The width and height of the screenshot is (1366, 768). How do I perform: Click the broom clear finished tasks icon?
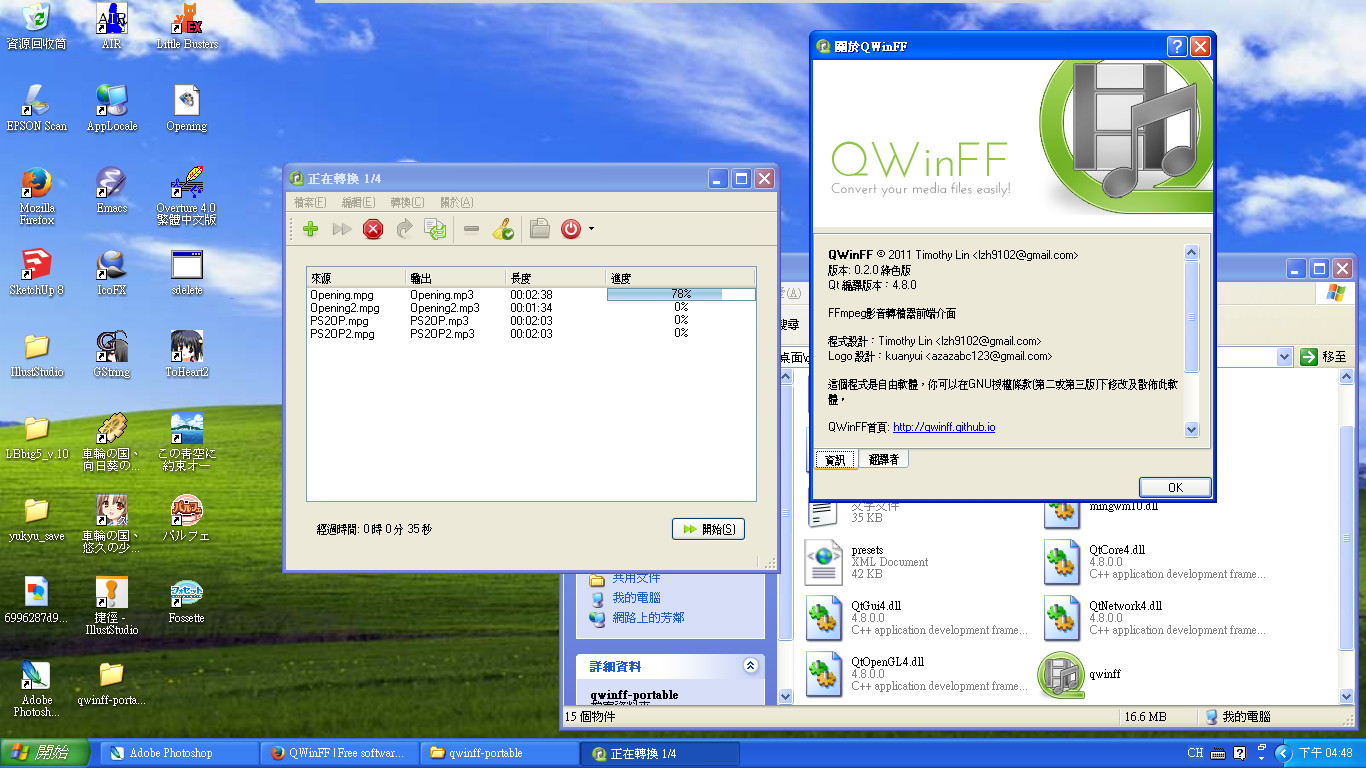click(x=503, y=229)
